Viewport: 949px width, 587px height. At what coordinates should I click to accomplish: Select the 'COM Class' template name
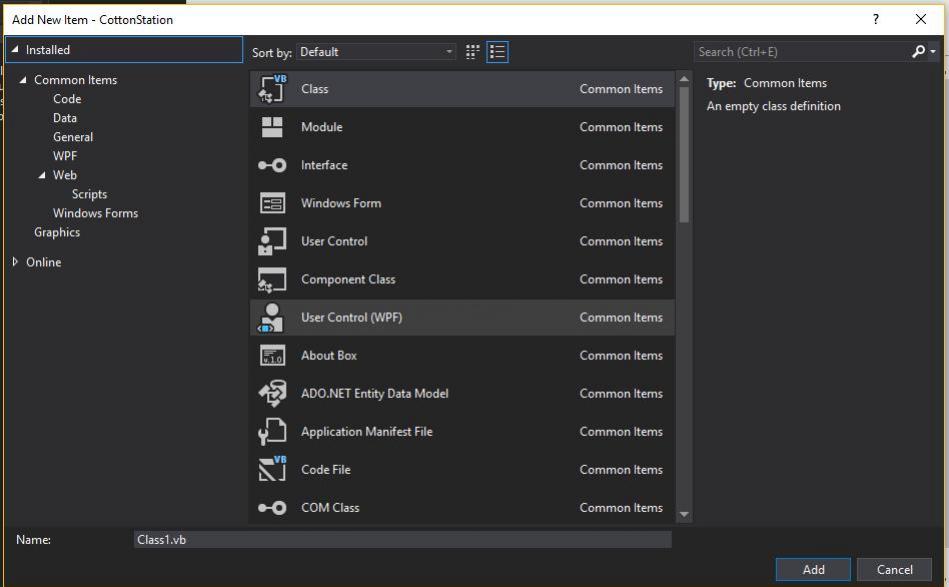(x=330, y=508)
